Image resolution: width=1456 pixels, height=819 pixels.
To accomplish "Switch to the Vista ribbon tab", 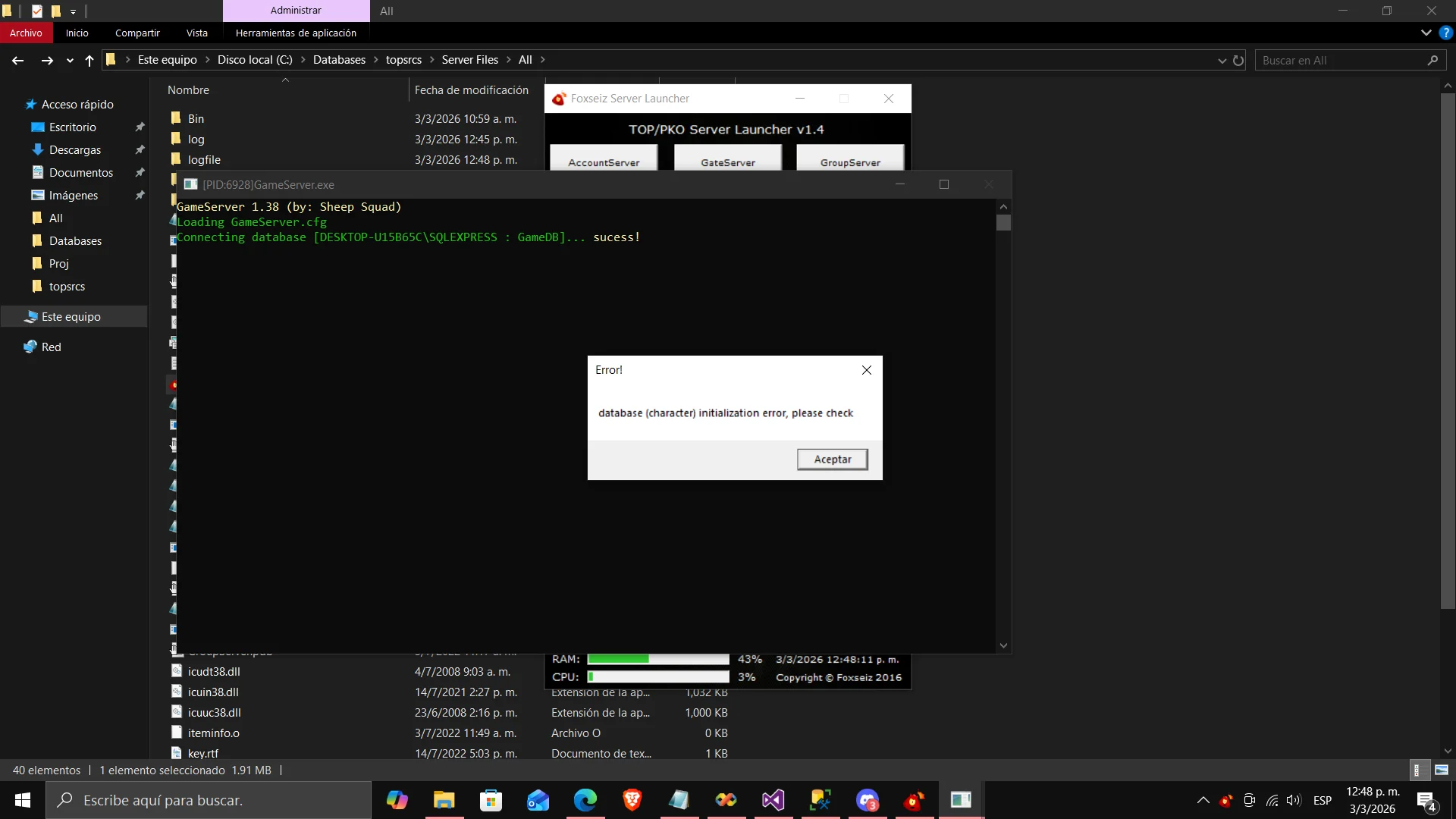I will point(196,33).
